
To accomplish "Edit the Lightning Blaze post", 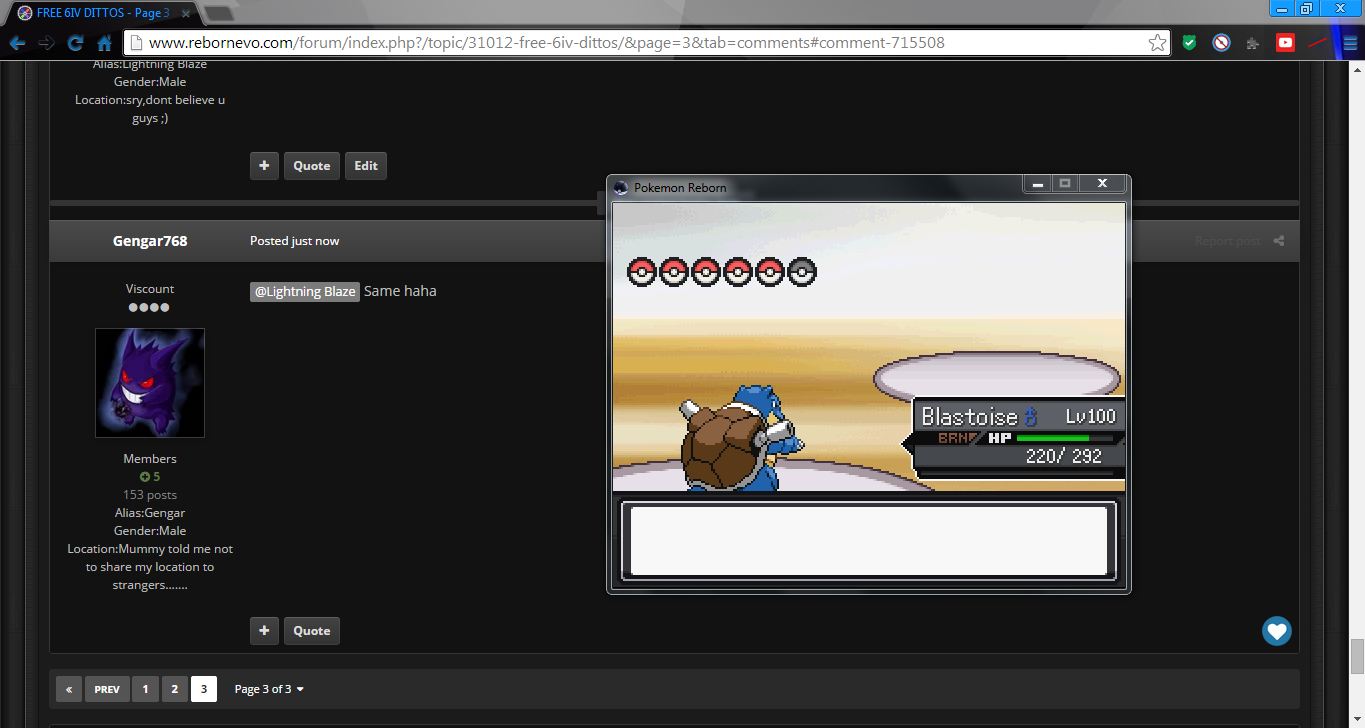I will tap(366, 166).
